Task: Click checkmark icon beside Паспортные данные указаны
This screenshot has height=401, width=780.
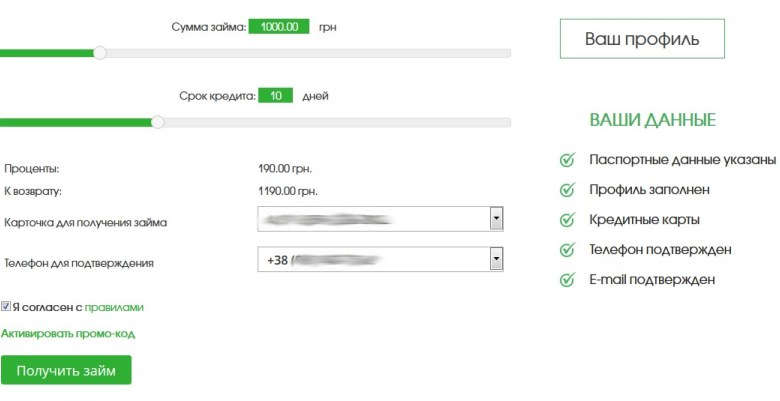Action: pos(567,159)
